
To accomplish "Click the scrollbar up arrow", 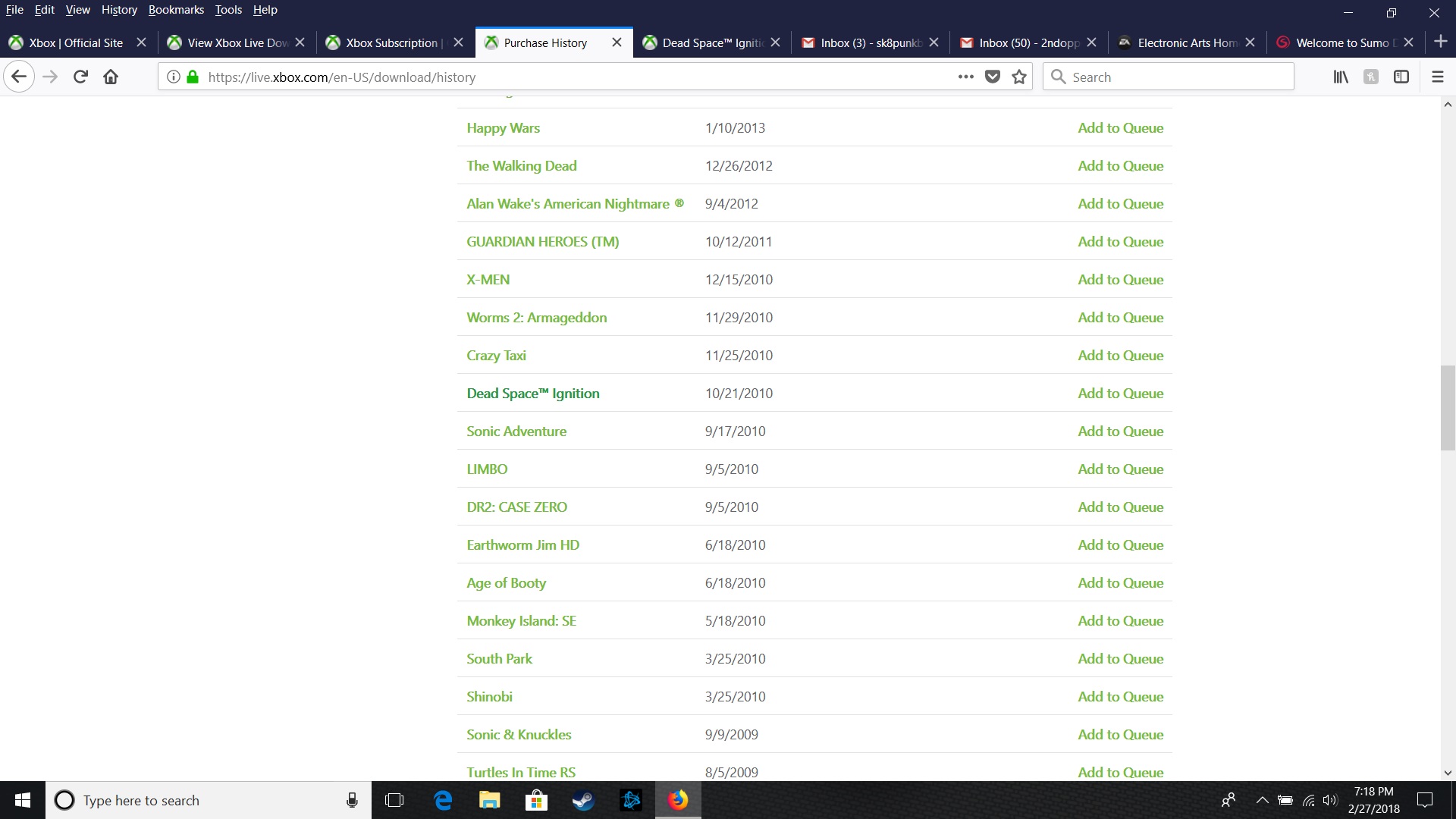I will click(x=1448, y=105).
